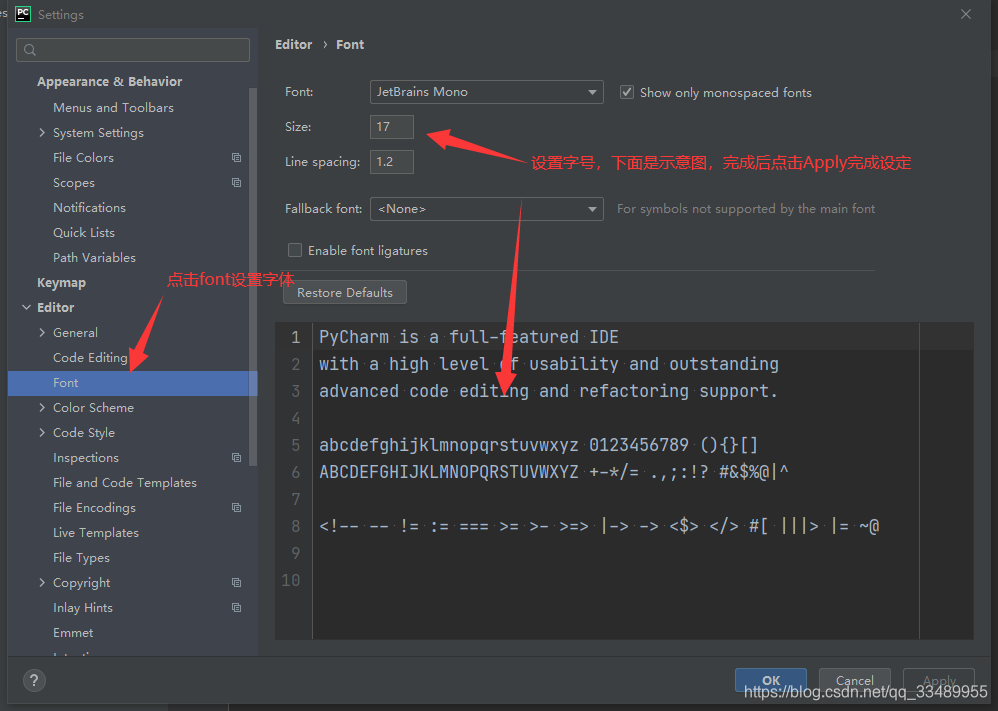Open Code Editing settings
Viewport: 998px width, 711px height.
90,358
